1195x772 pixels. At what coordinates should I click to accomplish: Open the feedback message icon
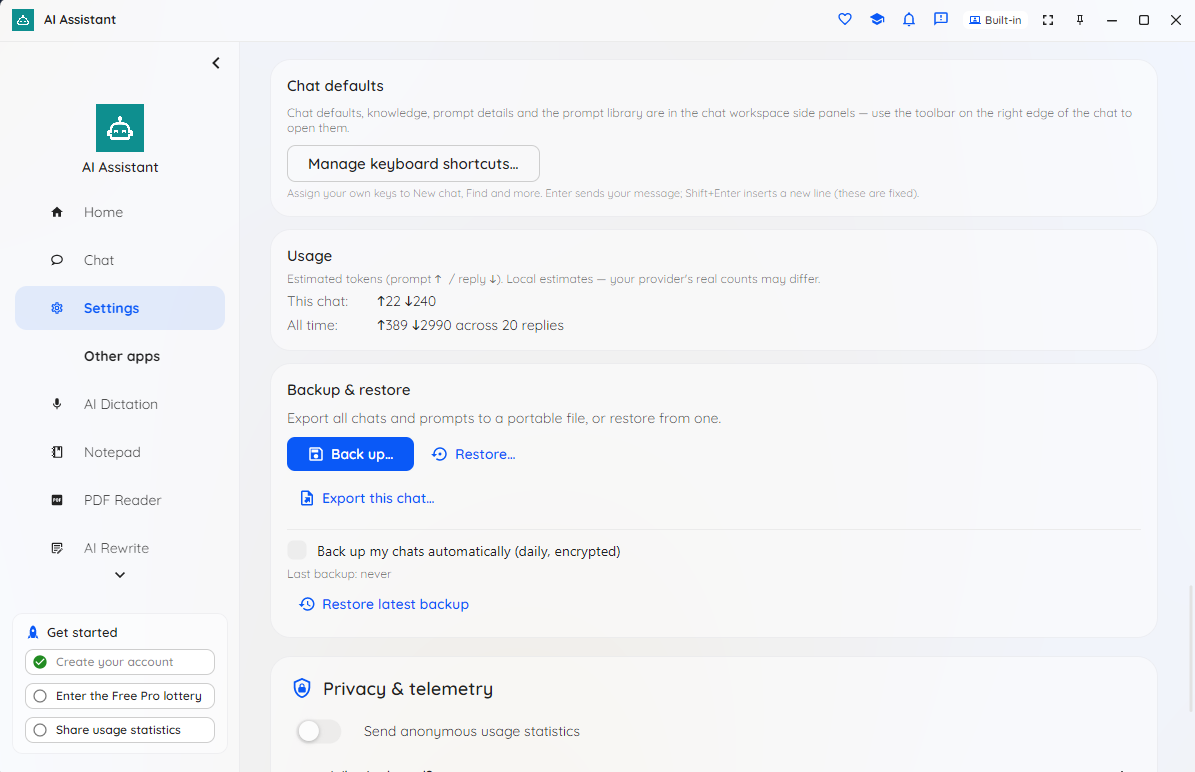click(x=941, y=20)
